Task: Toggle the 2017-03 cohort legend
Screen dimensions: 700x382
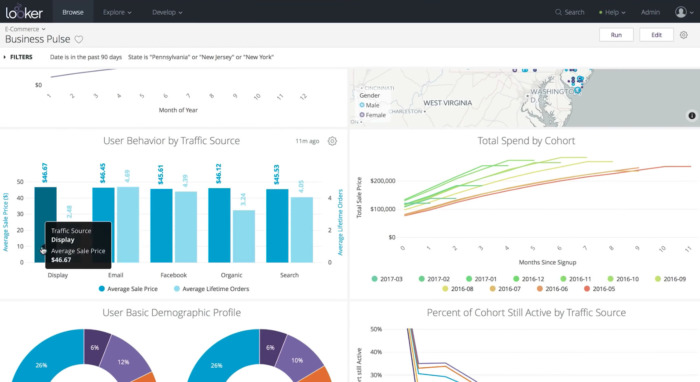Action: [387, 279]
